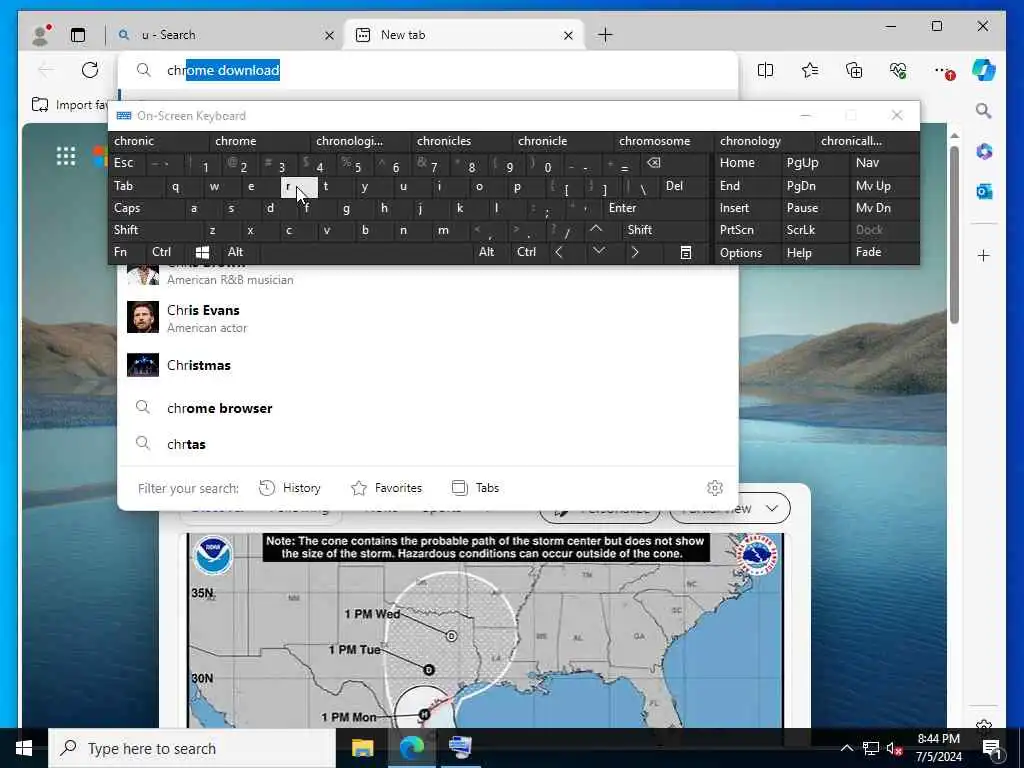Open Collections icon in toolbar
This screenshot has height=768, width=1024.
pos(854,70)
